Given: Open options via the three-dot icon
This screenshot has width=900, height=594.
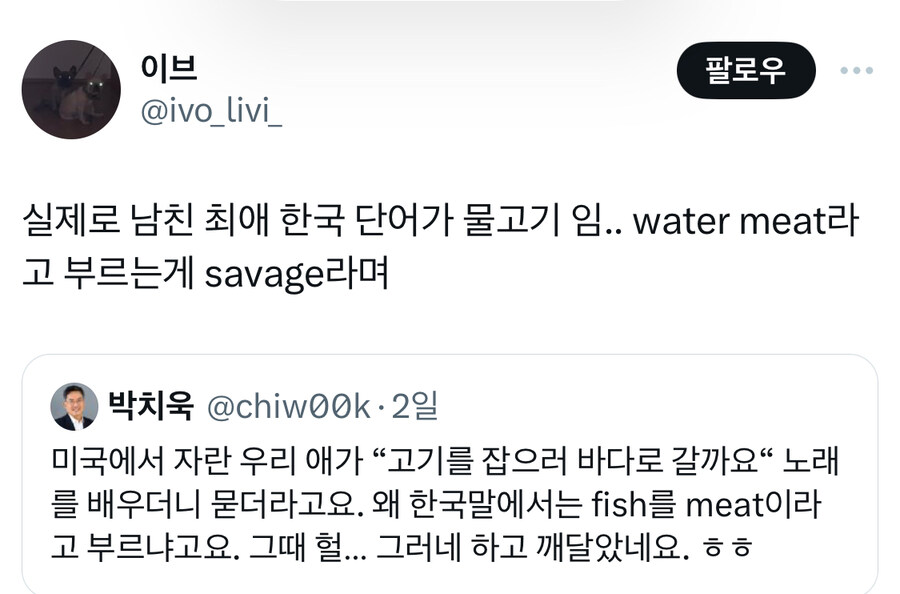Looking at the screenshot, I should 855,68.
